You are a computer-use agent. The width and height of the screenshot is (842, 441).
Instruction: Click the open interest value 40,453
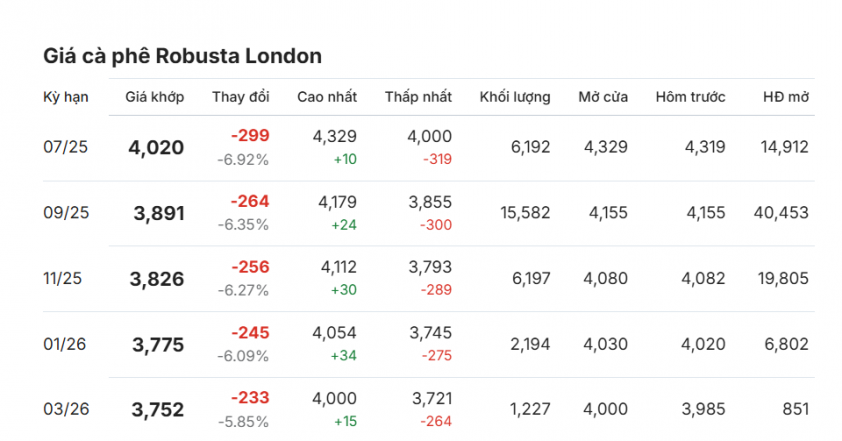781,213
